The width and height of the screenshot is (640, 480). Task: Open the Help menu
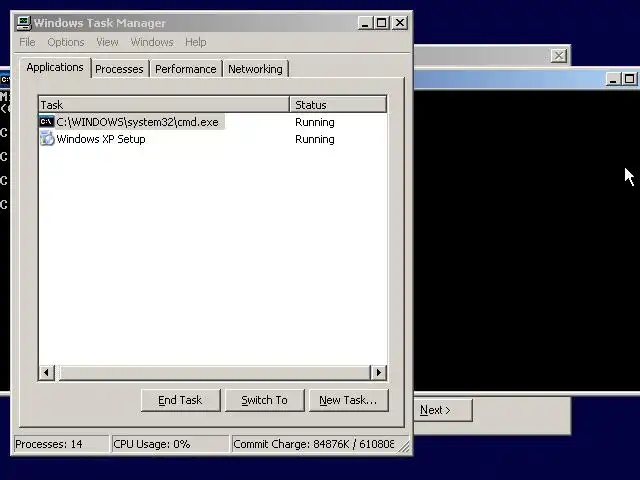(196, 42)
